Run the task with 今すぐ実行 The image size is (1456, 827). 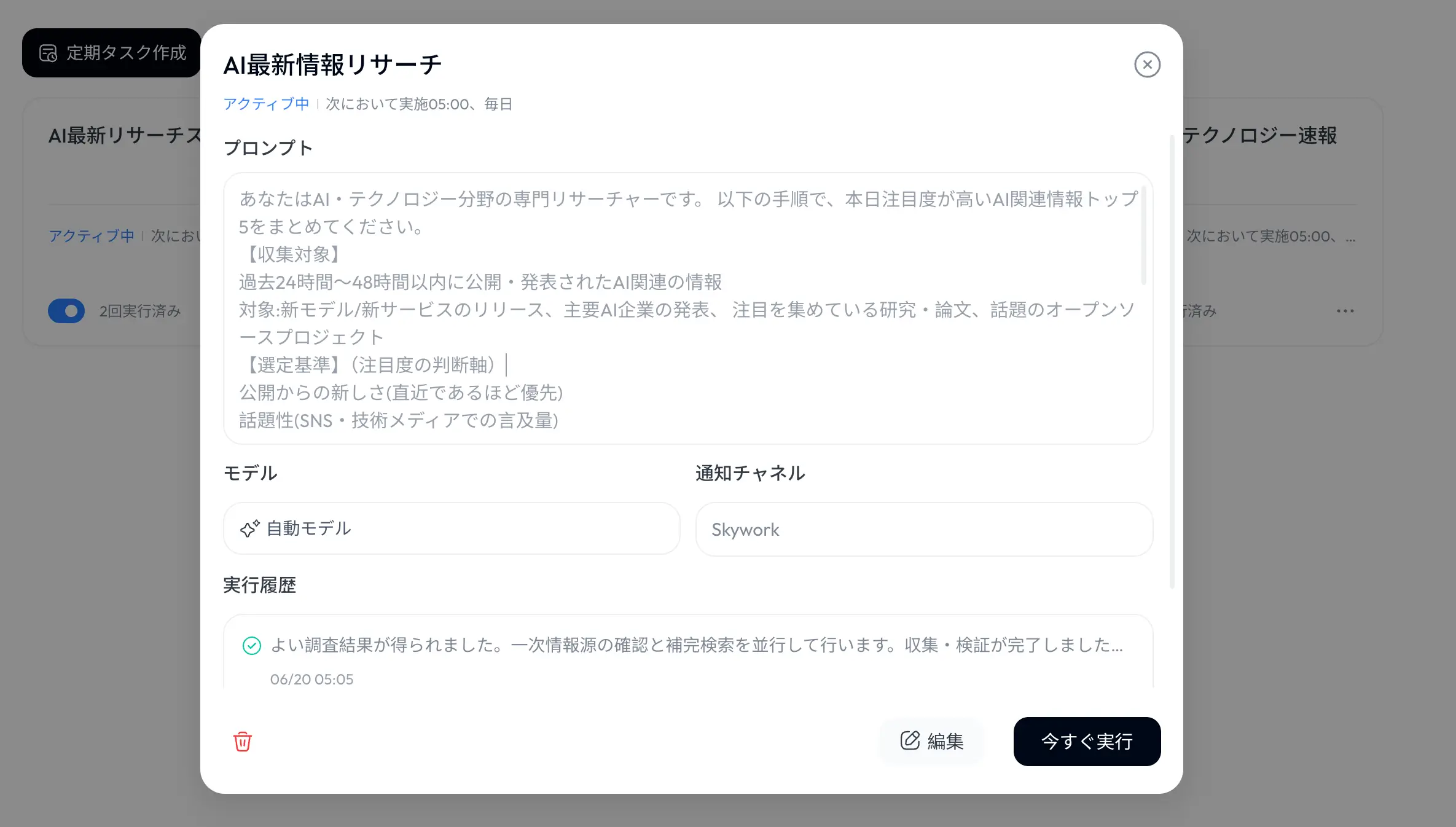(1087, 742)
